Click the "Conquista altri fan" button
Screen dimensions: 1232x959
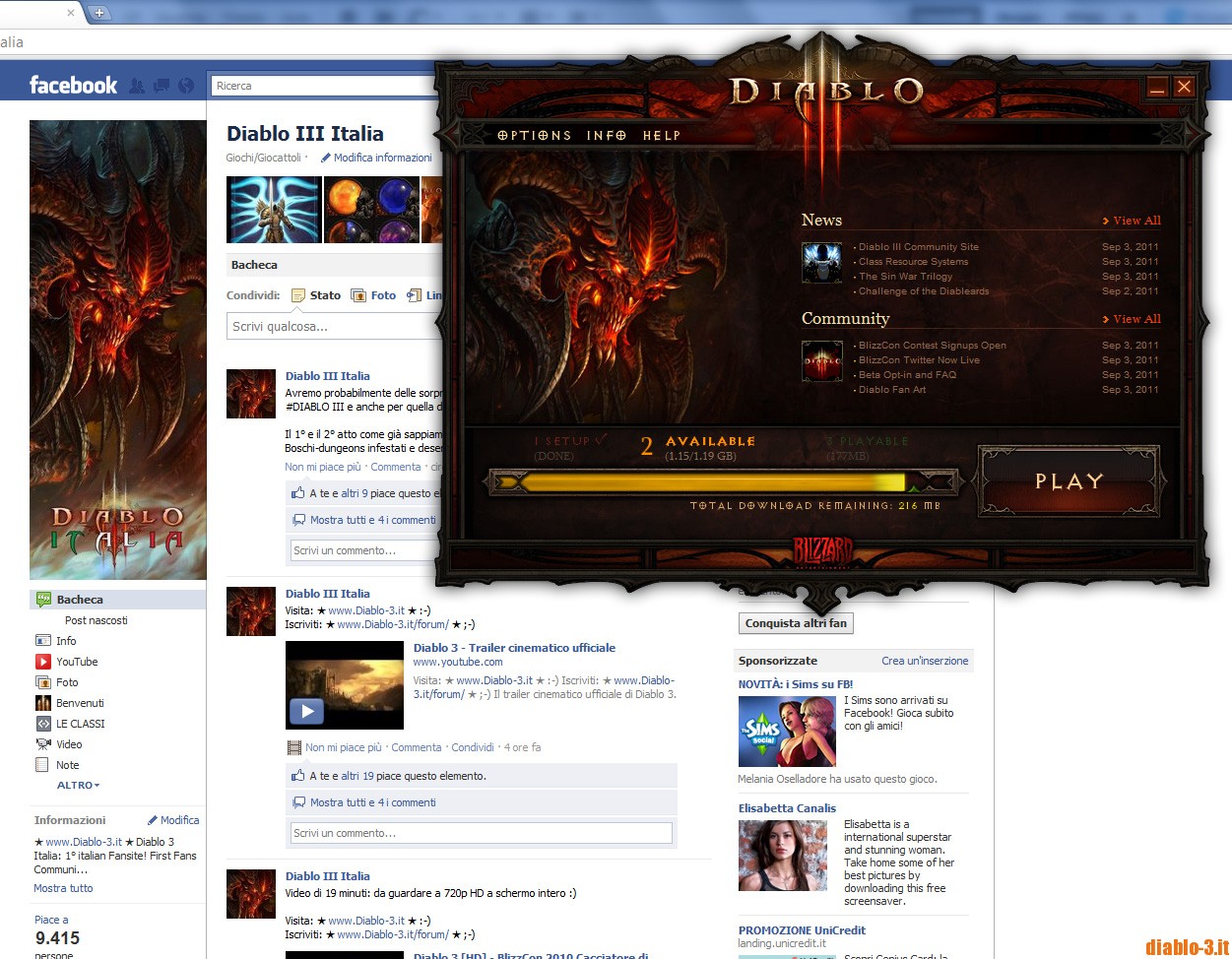pyautogui.click(x=795, y=623)
